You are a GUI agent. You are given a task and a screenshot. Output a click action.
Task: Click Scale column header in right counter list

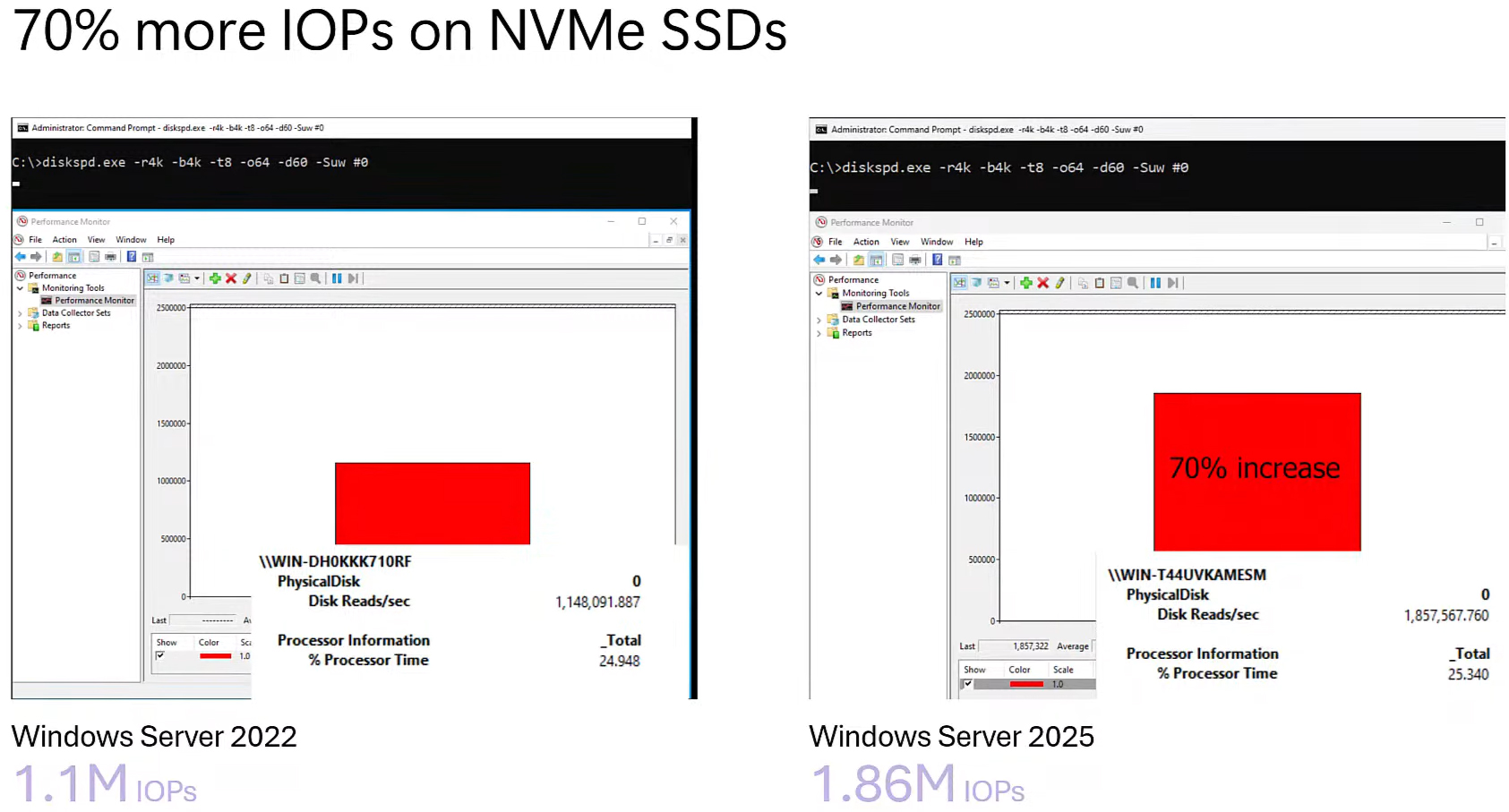(x=1063, y=670)
